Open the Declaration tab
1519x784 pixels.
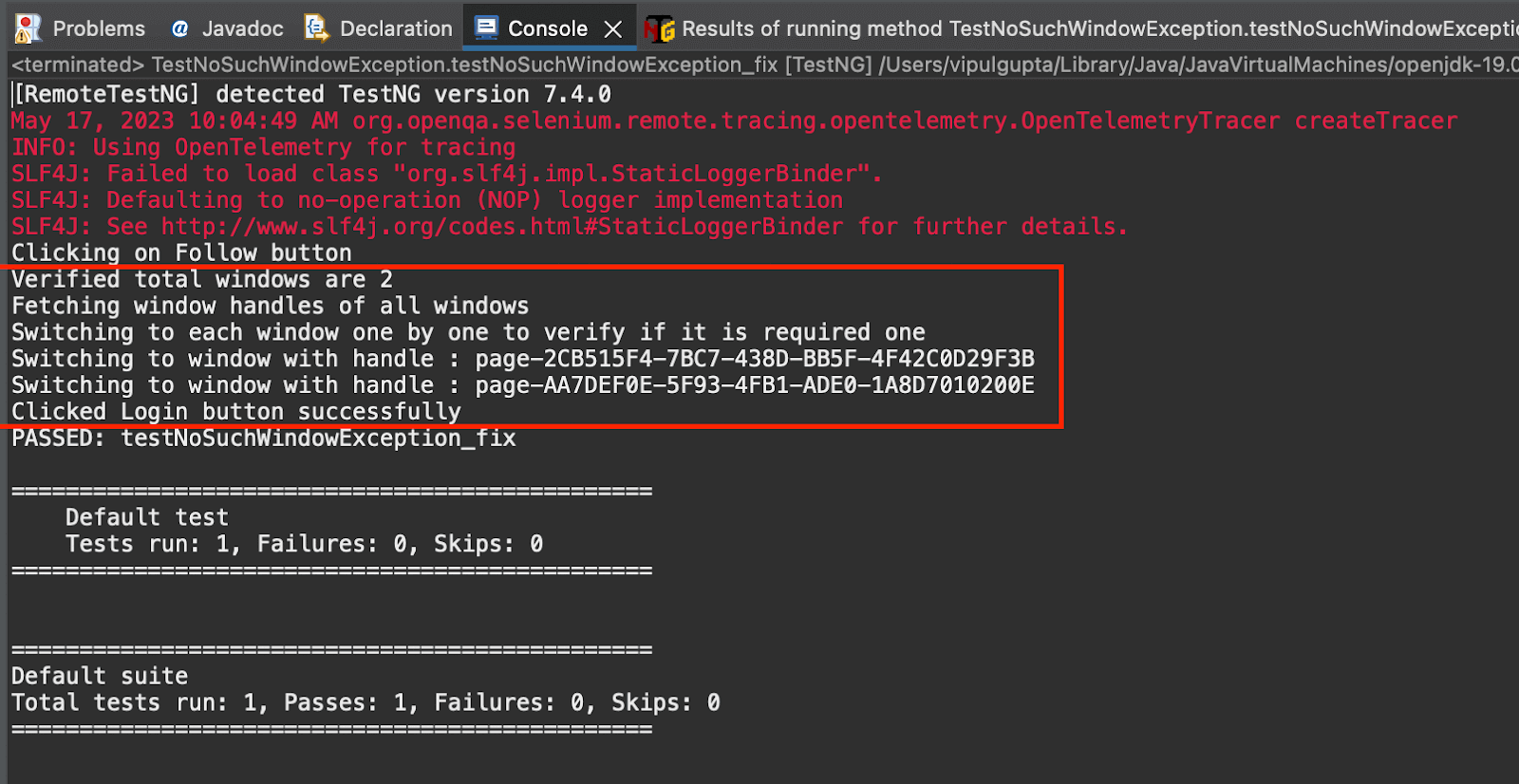coord(379,28)
